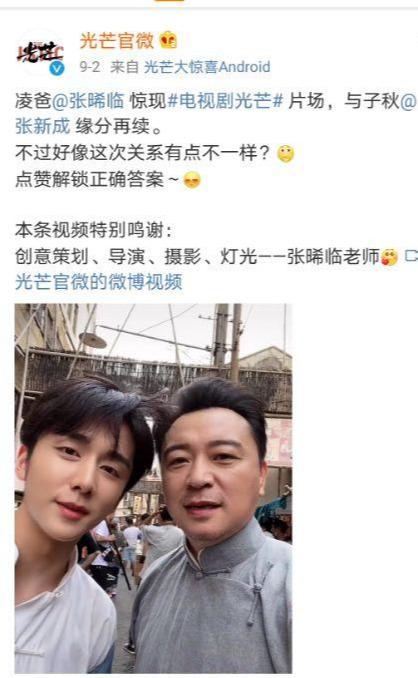Click the video icon at end of line

[x=411, y=256]
